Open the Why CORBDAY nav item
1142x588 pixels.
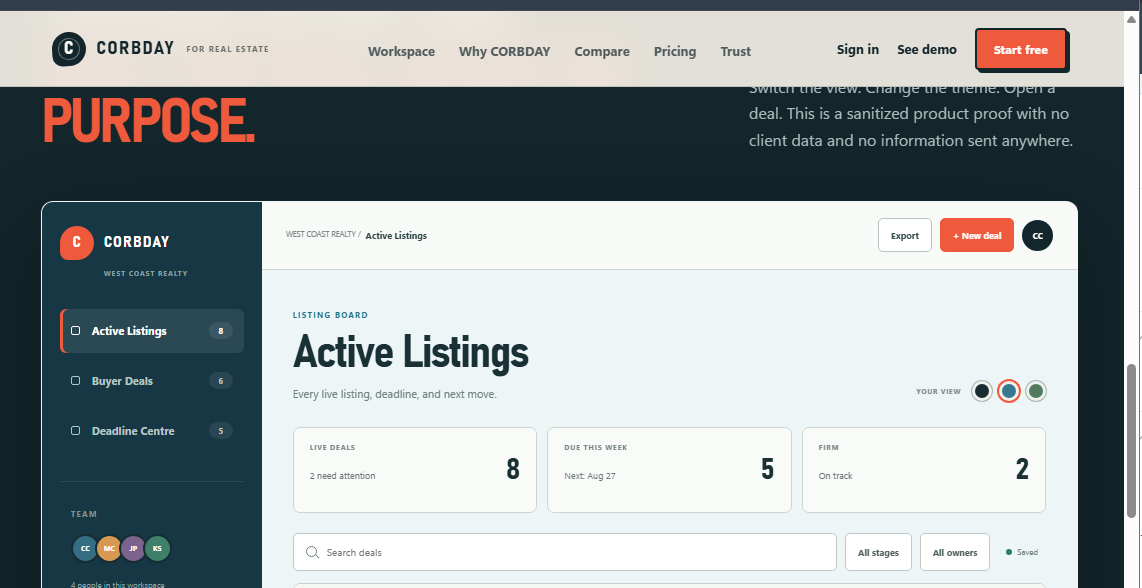[505, 51]
